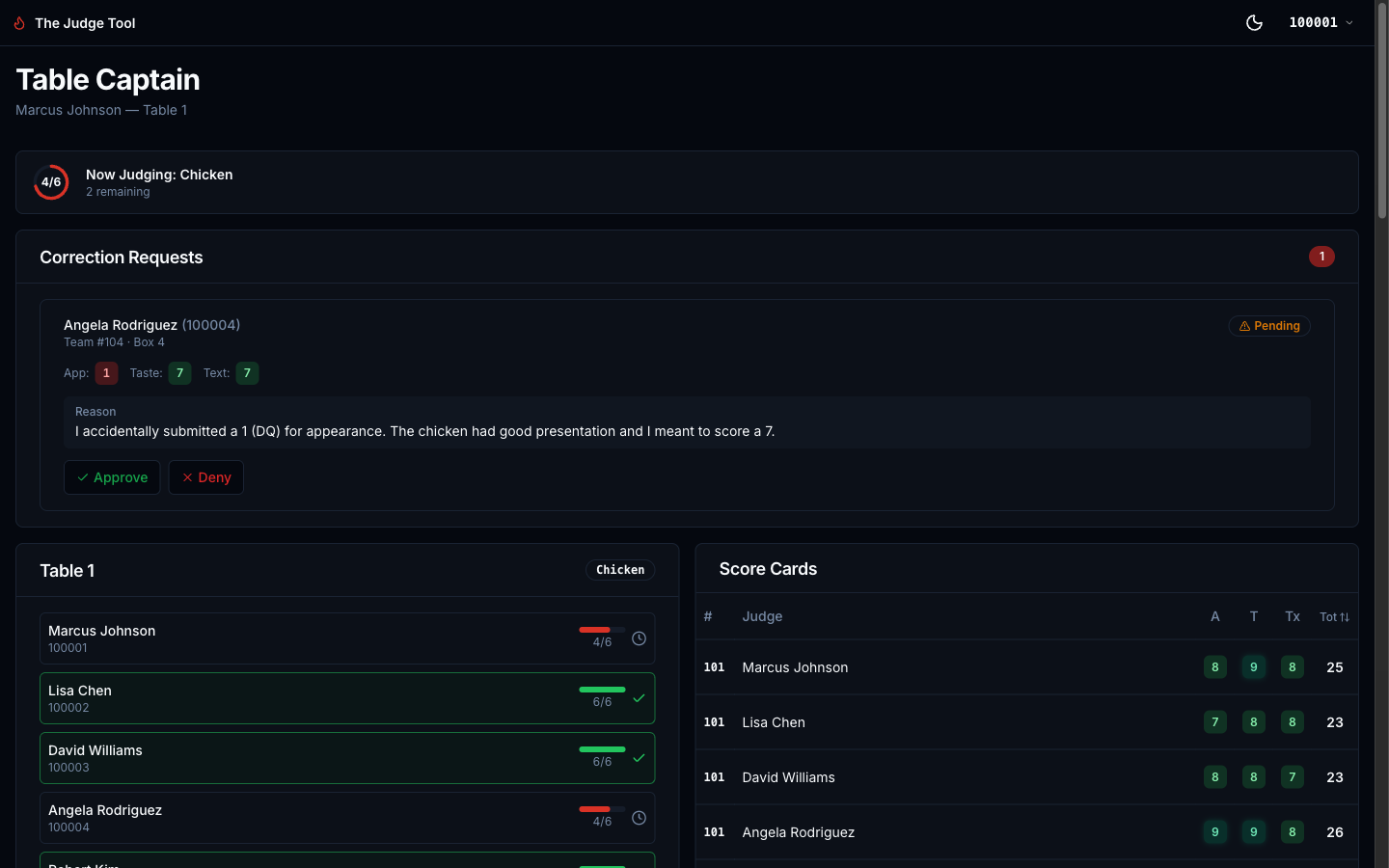Click the App score chip showing 1
The image size is (1389, 868).
coord(106,372)
